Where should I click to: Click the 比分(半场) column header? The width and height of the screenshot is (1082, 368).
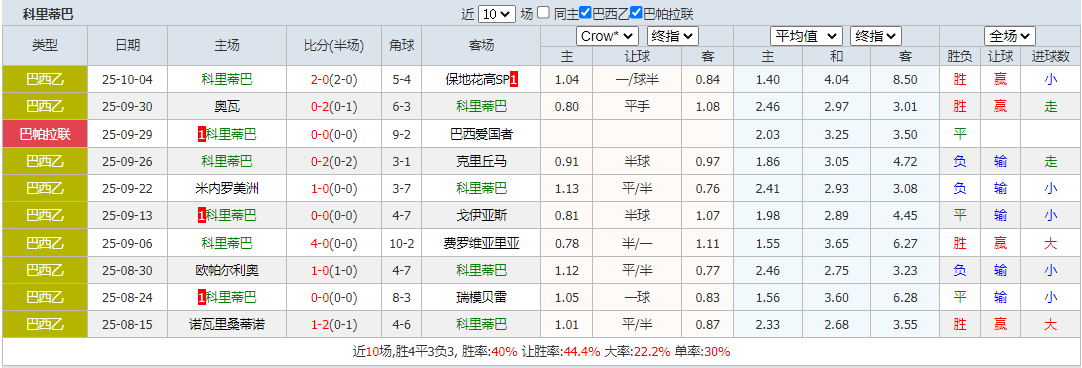[x=335, y=46]
